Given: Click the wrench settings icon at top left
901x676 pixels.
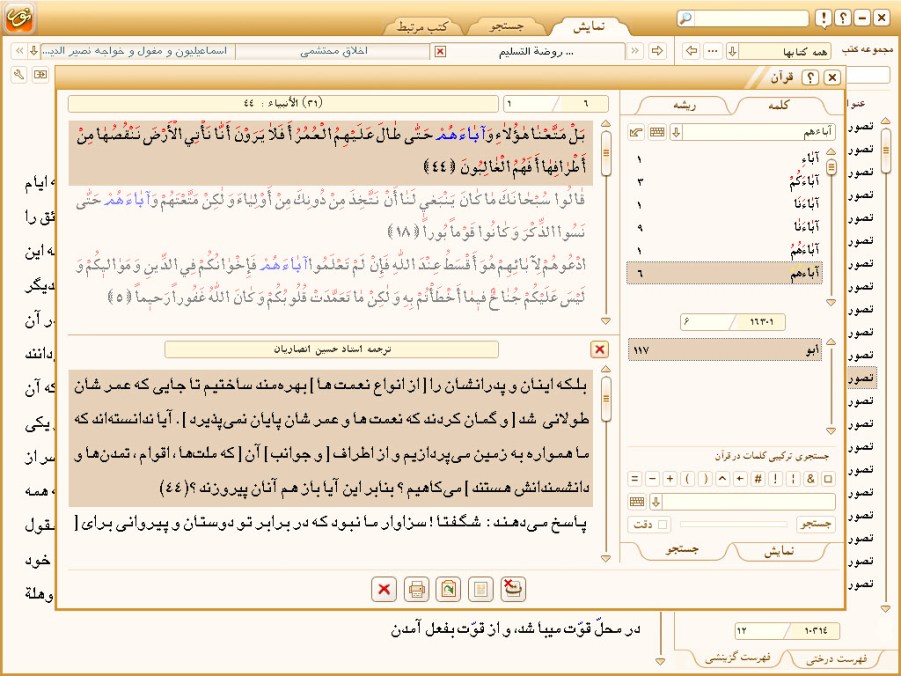Looking at the screenshot, I should [19, 74].
